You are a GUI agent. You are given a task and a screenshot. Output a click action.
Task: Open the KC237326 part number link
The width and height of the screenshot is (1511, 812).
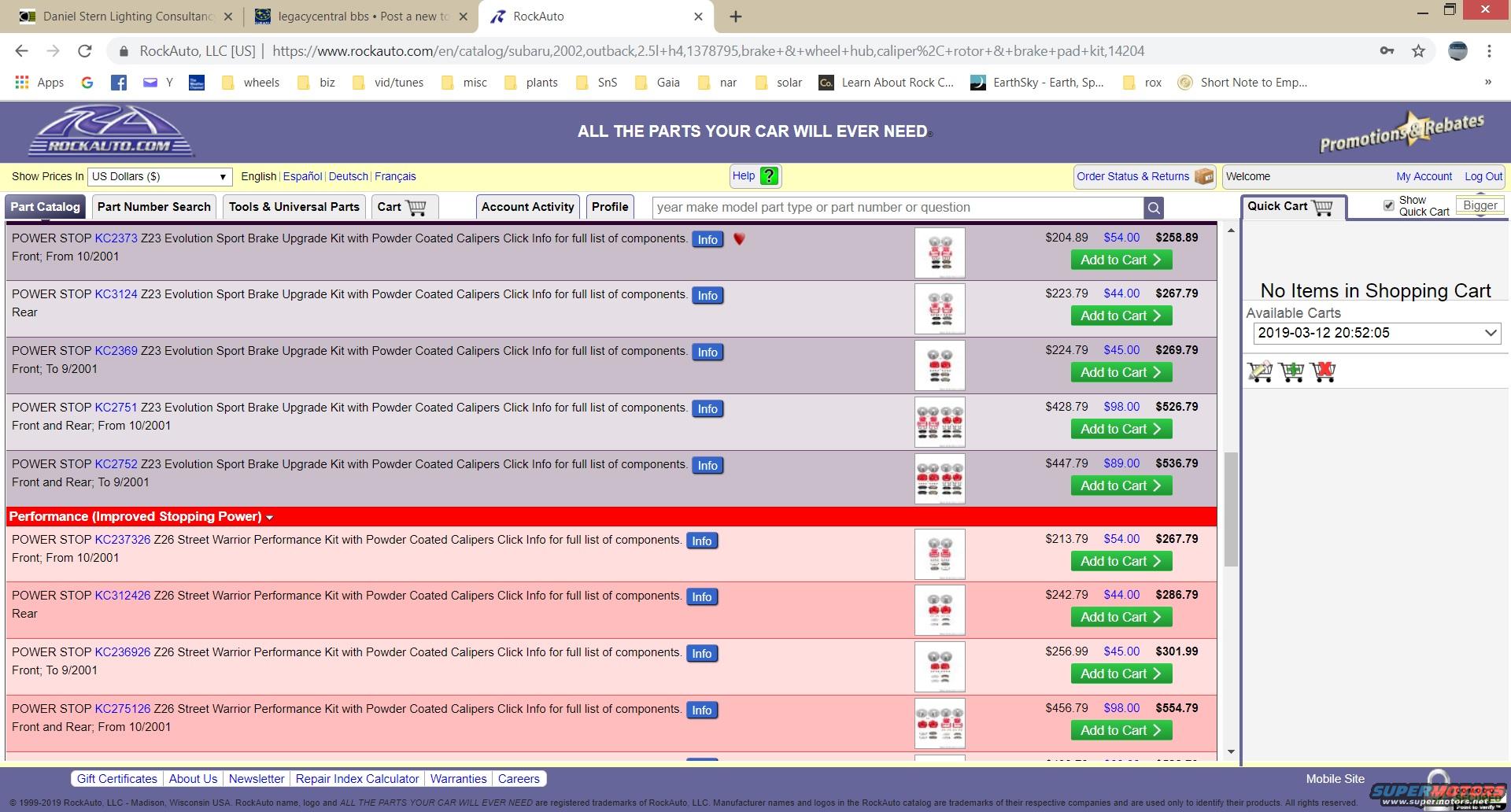(x=122, y=540)
